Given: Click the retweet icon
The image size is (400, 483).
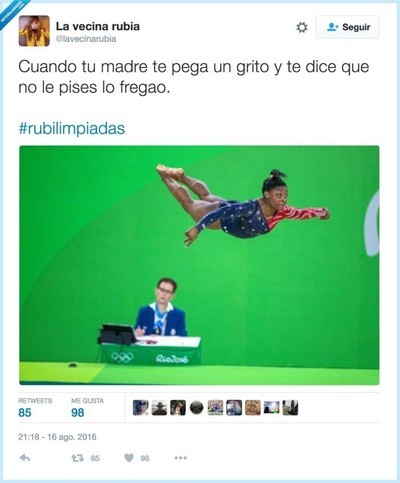Looking at the screenshot, I should 77,458.
